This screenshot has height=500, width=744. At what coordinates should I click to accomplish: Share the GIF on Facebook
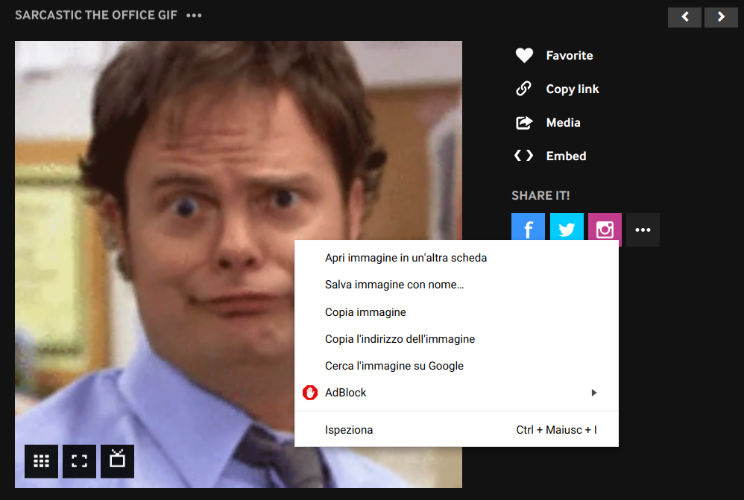coord(528,228)
